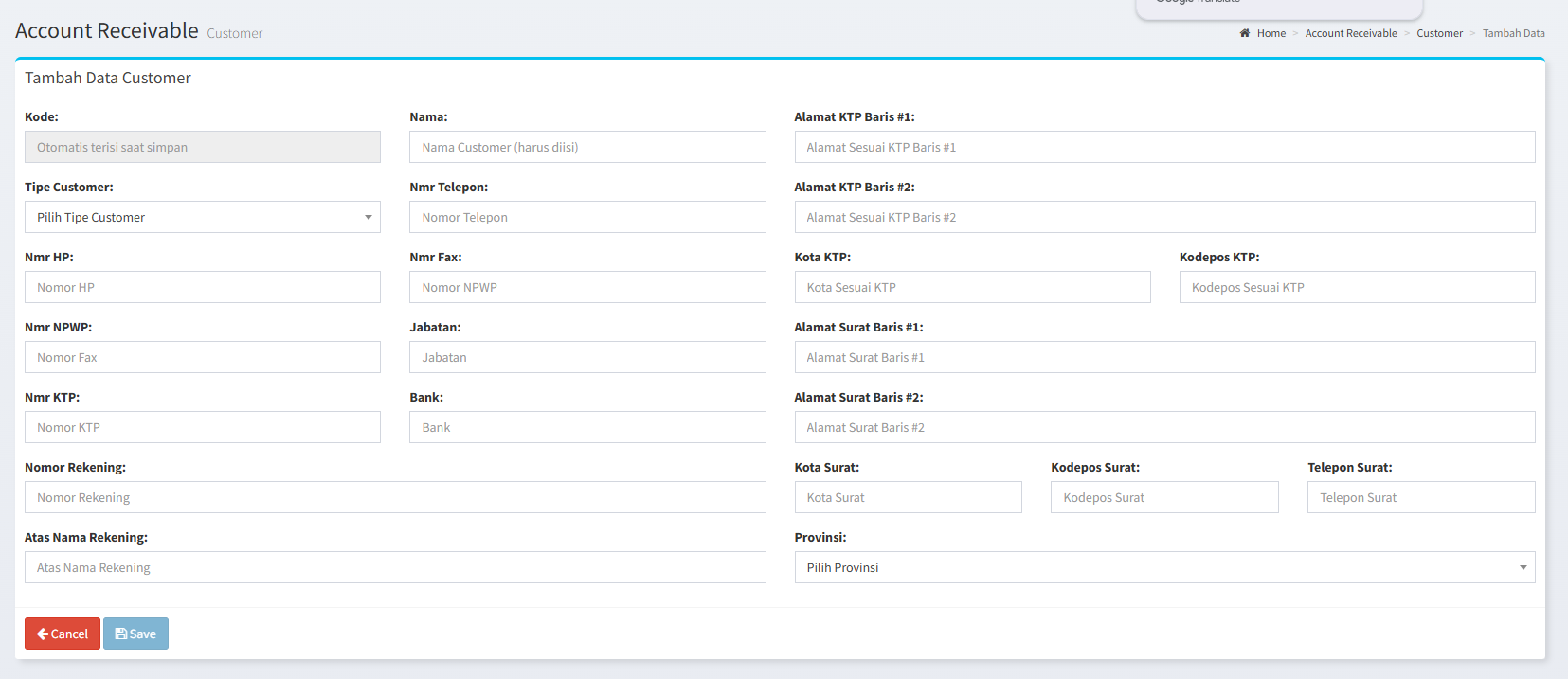Click the Jabatan input field
Image resolution: width=1568 pixels, height=679 pixels.
coord(586,357)
